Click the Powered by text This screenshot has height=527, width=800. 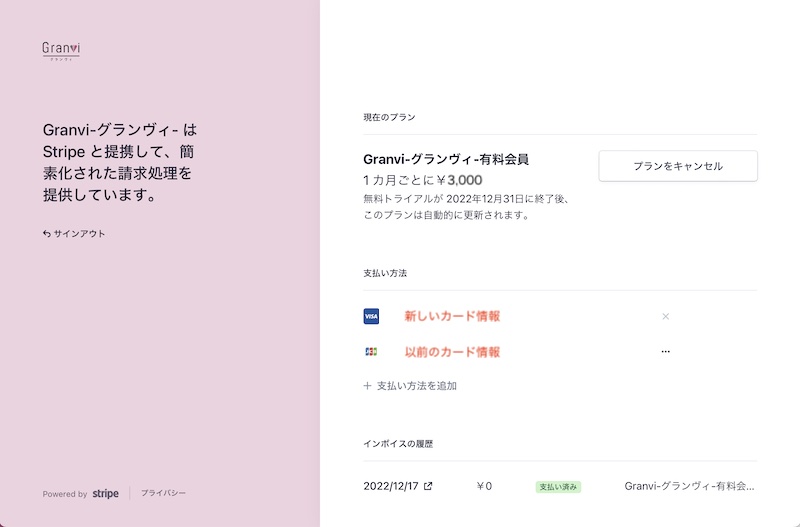pos(65,494)
